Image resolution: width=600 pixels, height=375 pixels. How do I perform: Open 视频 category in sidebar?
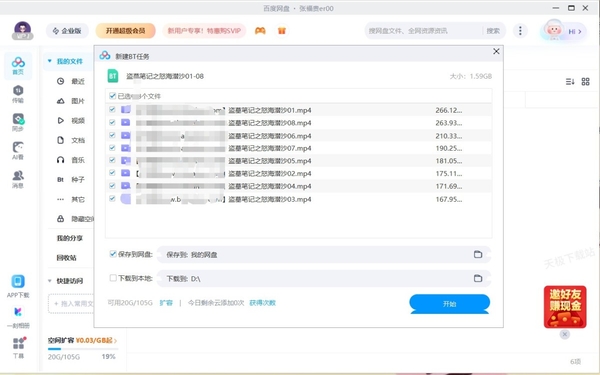[71, 121]
